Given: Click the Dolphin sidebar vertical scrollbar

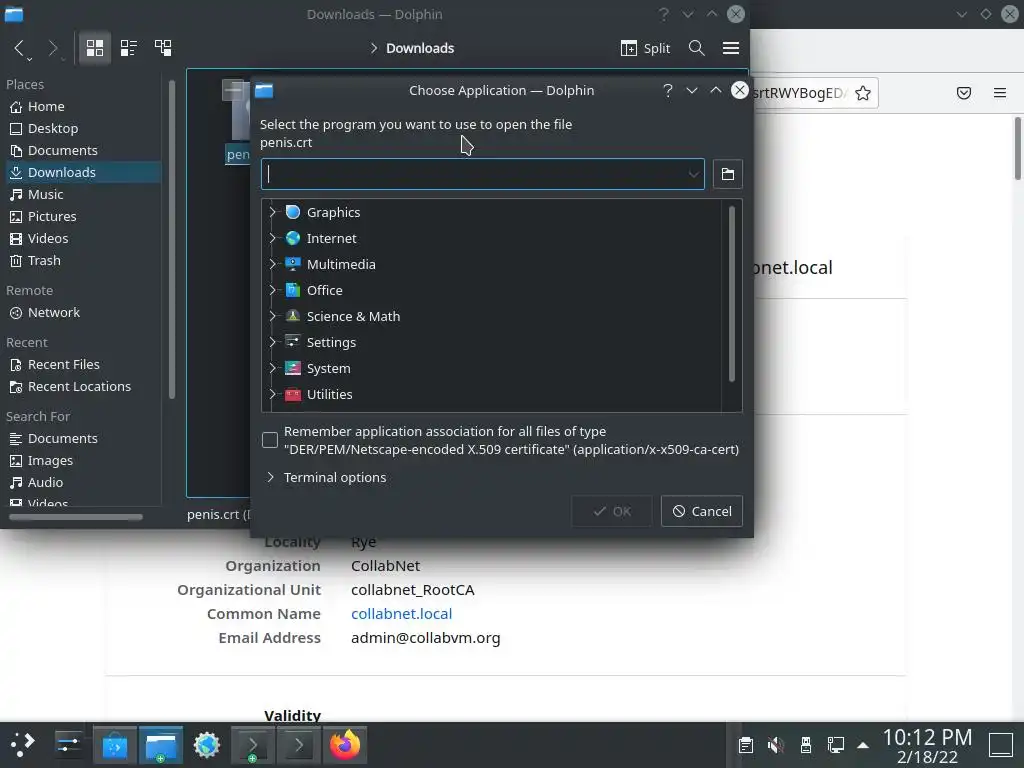Looking at the screenshot, I should click(x=172, y=238).
